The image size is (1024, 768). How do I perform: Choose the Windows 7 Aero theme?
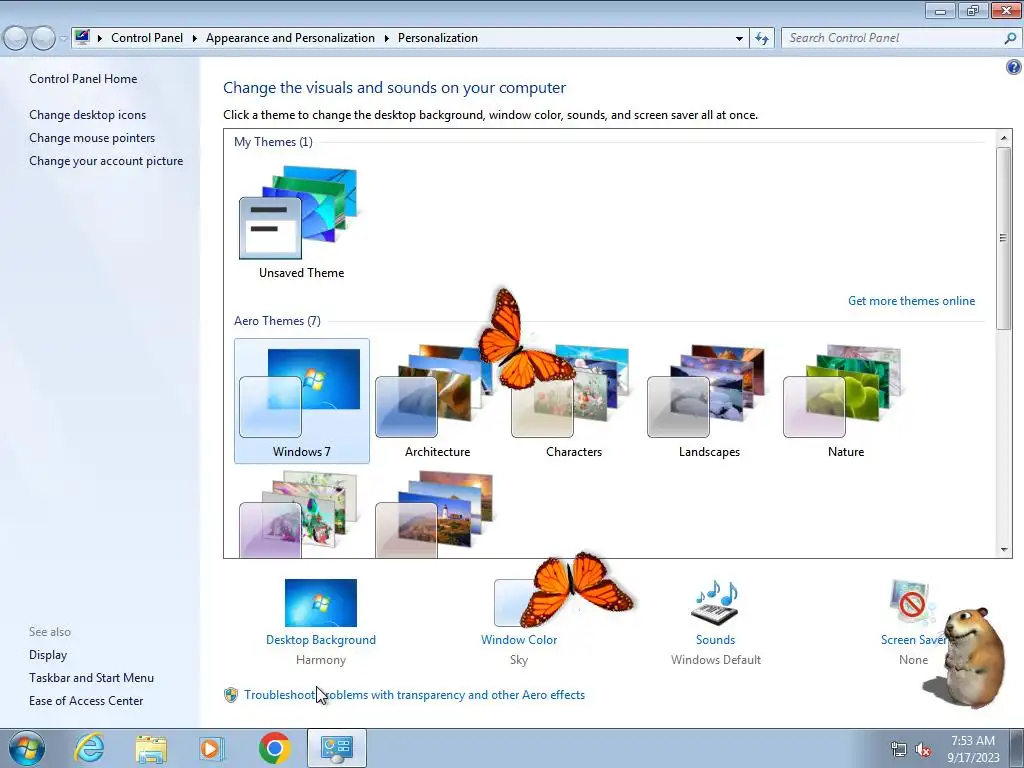[x=301, y=400]
